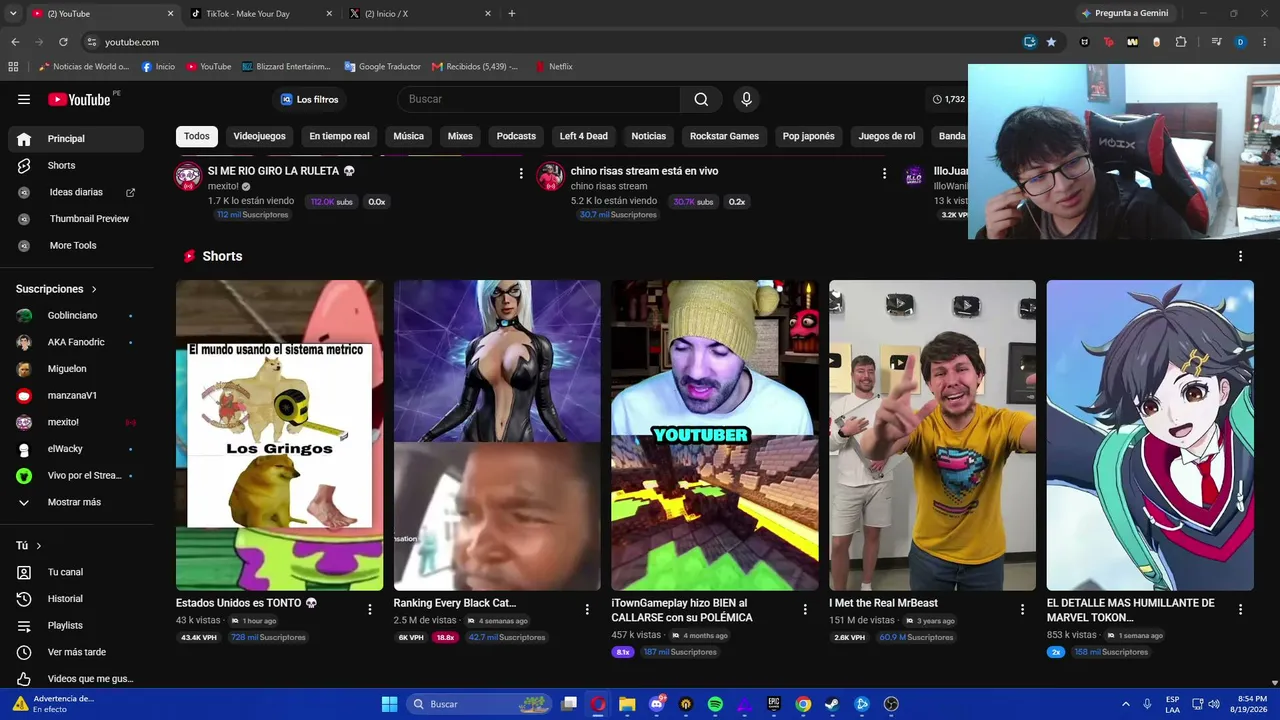
Task: Activate voice search microphone
Action: point(745,99)
